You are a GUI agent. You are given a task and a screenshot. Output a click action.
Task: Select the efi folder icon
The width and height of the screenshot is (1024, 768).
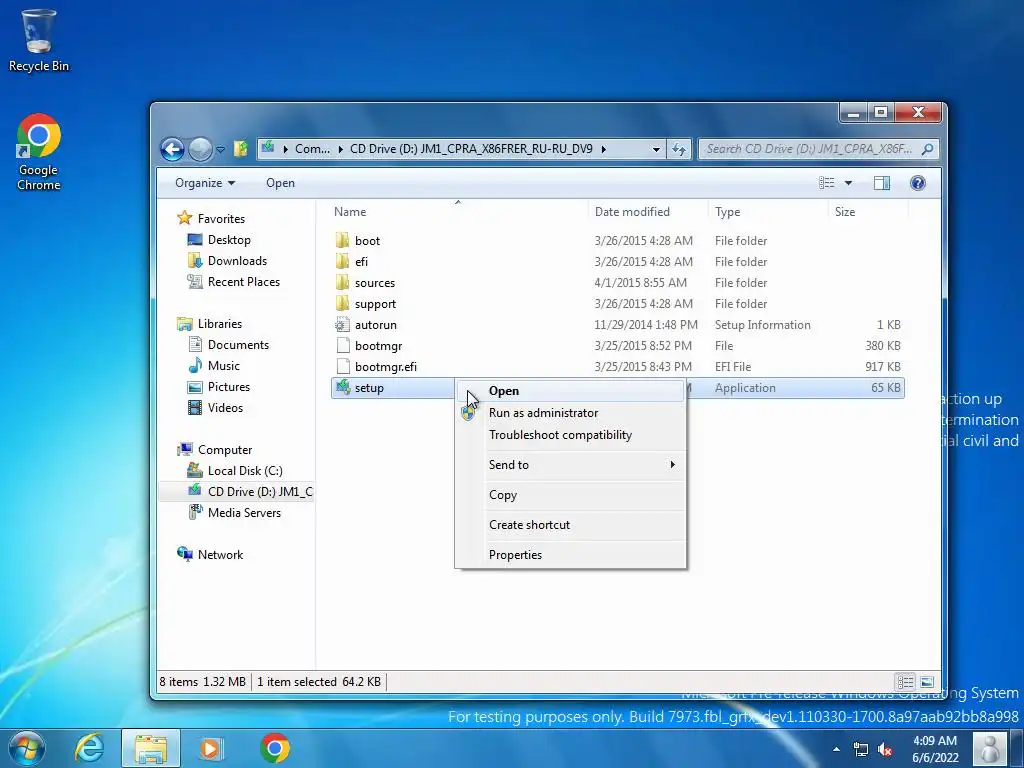click(342, 261)
